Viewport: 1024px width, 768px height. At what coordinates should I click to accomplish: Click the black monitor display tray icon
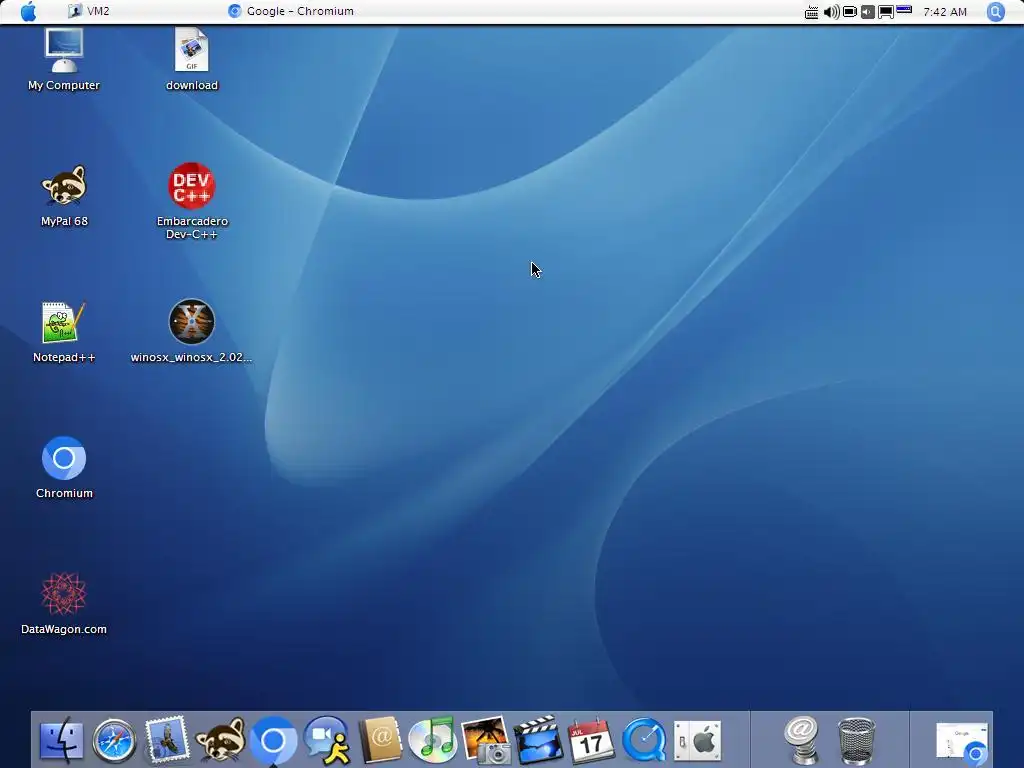pos(886,12)
